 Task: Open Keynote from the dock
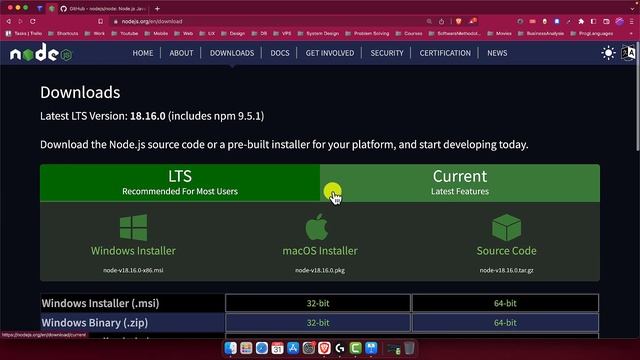[x=371, y=348]
